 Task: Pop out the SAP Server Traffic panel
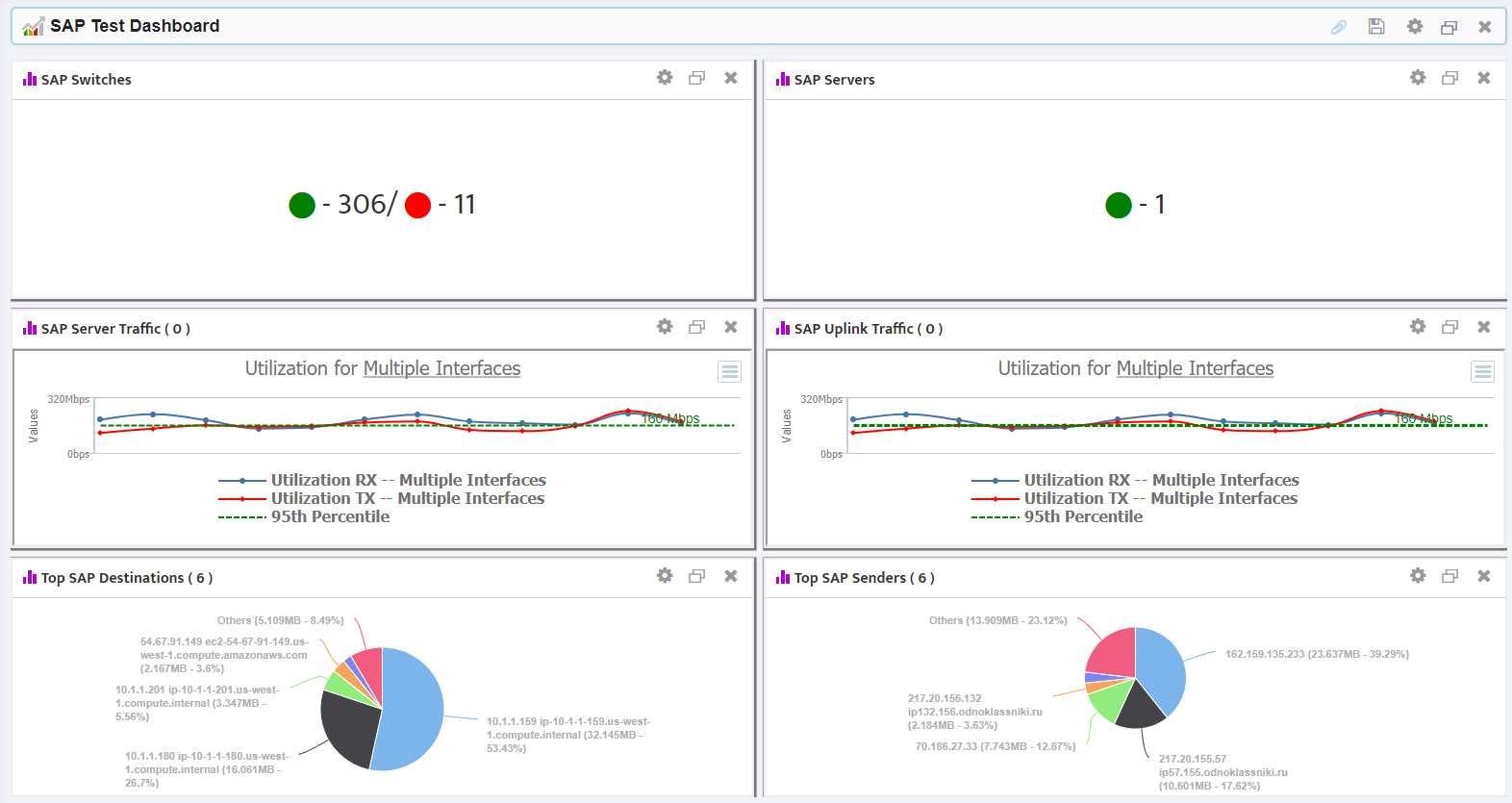(697, 327)
